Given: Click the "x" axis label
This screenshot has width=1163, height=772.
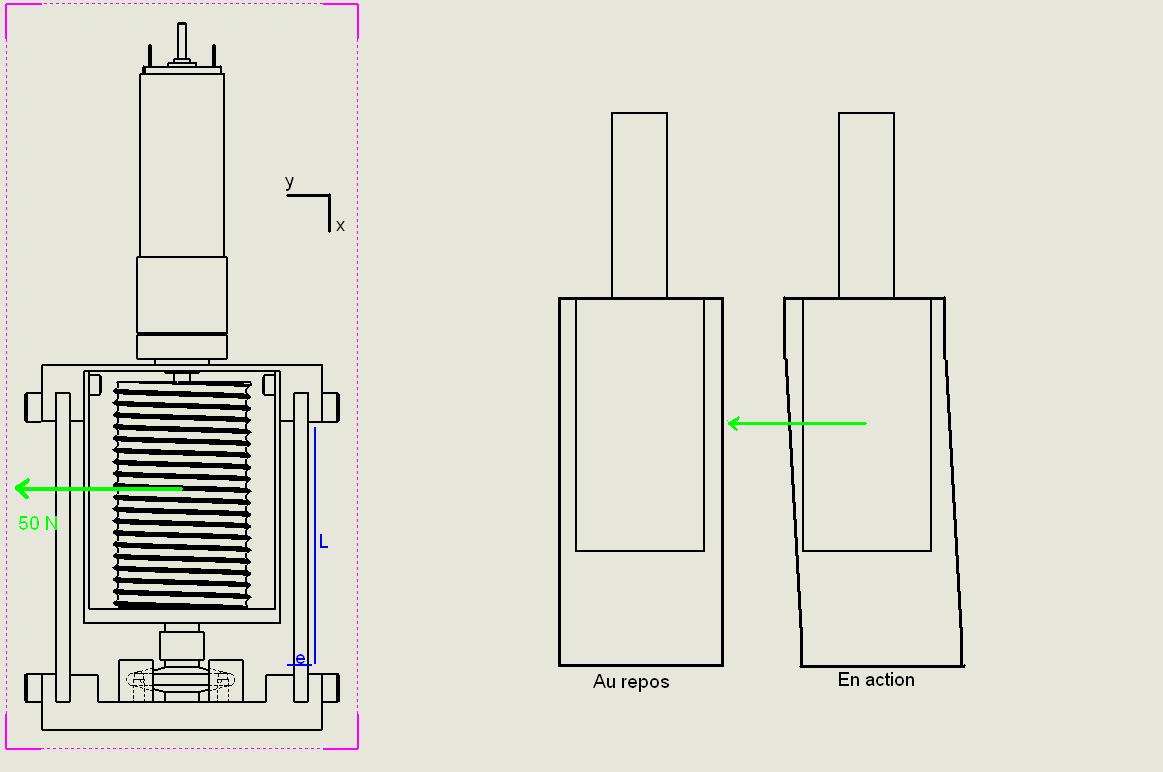Looking at the screenshot, I should click(x=340, y=225).
